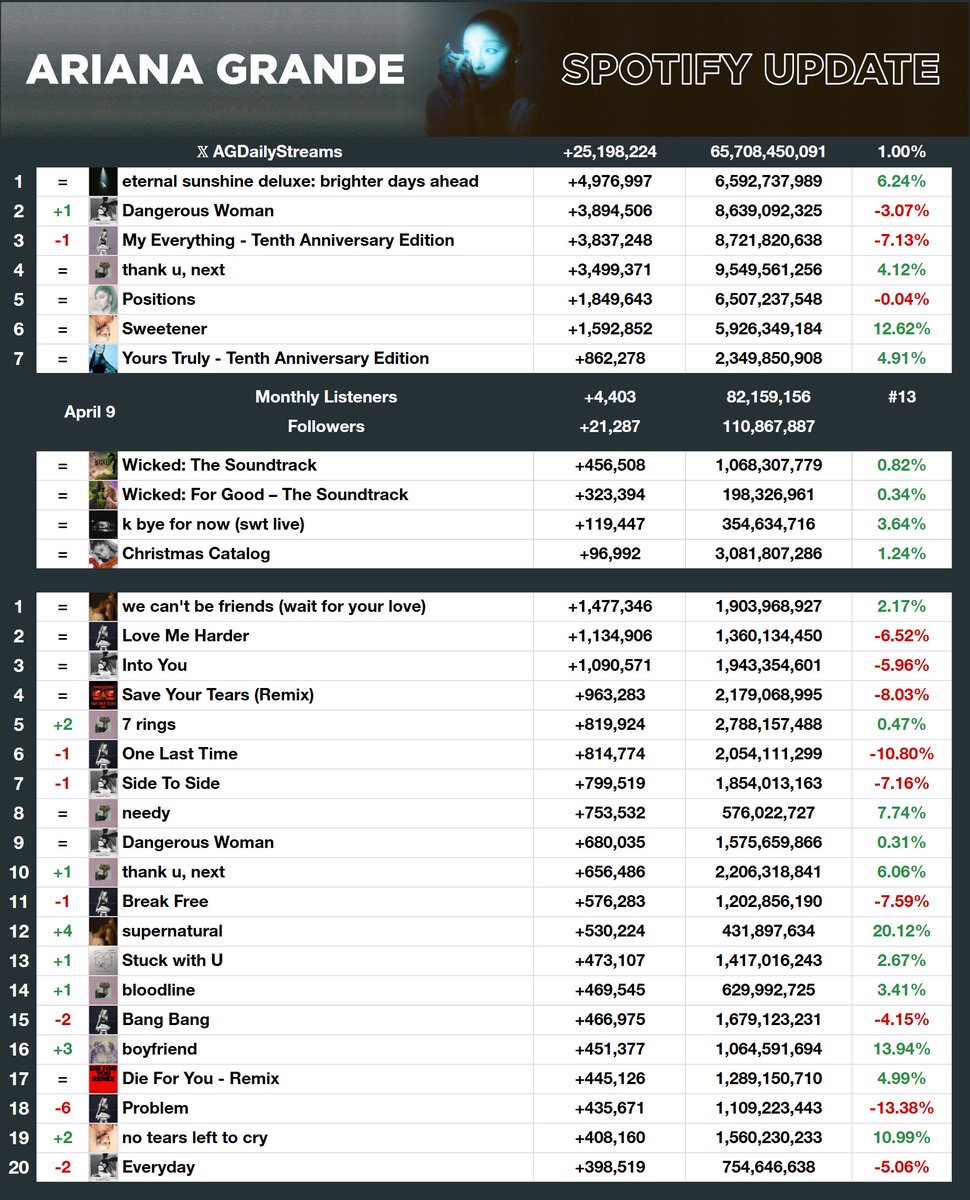Click the monthly listeners count 82,159,156

pyautogui.click(x=768, y=397)
